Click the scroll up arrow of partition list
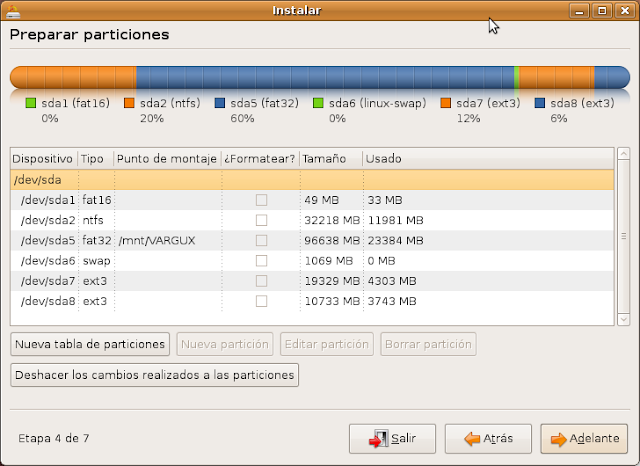The image size is (640, 466). point(623,154)
